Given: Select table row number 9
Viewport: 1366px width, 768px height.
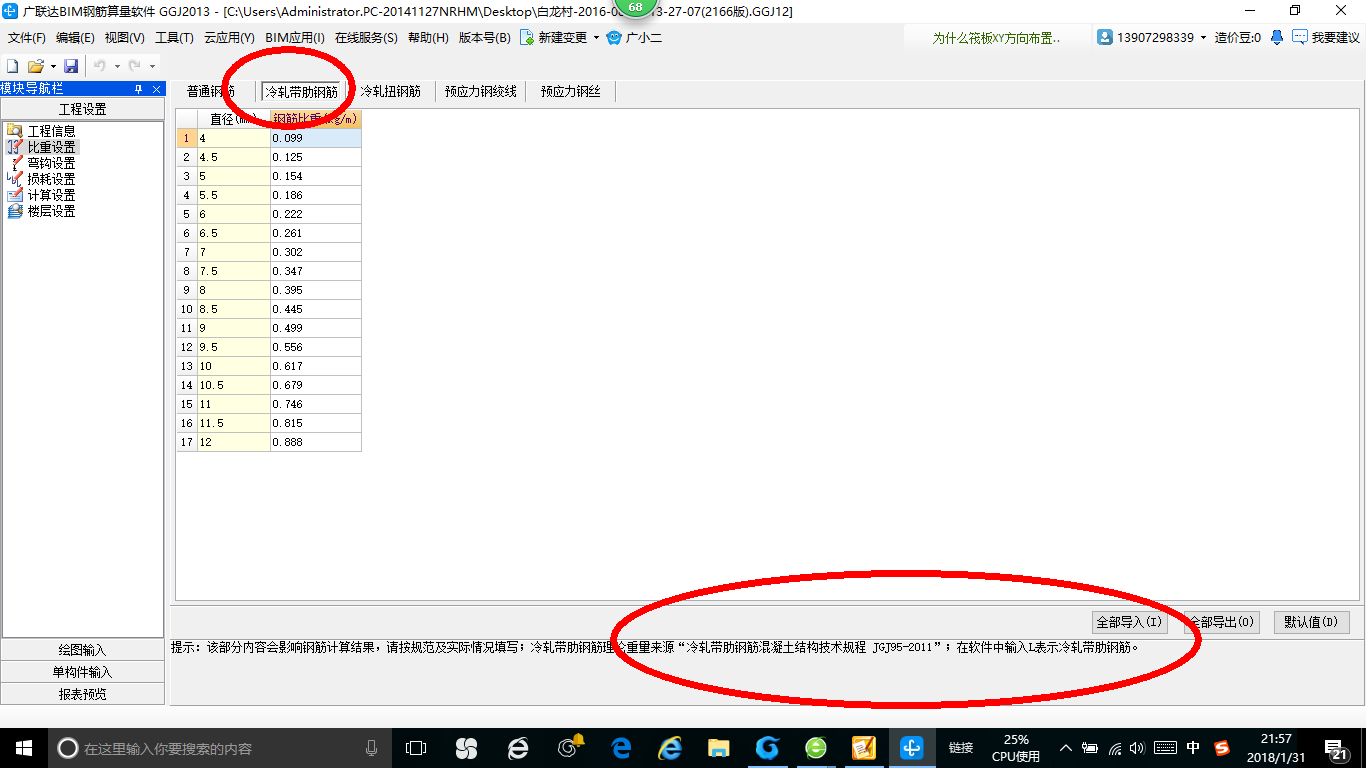Looking at the screenshot, I should 187,290.
